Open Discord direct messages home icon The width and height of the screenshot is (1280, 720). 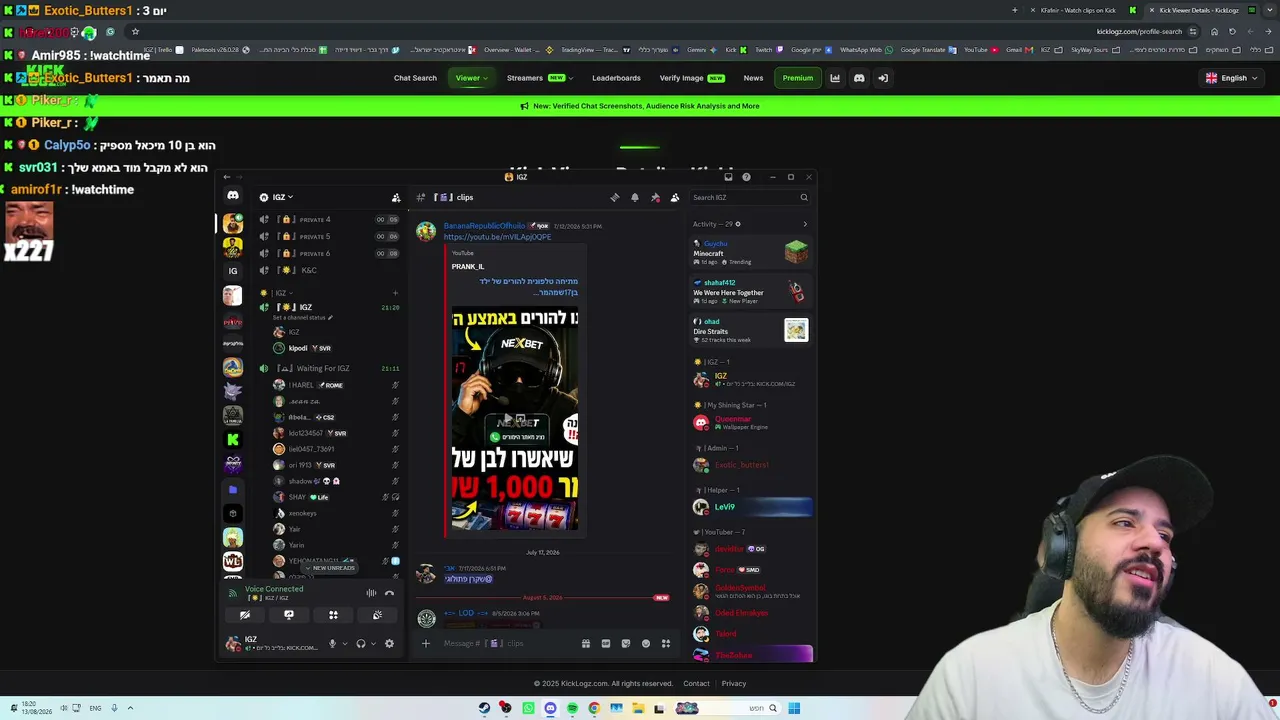[x=233, y=197]
